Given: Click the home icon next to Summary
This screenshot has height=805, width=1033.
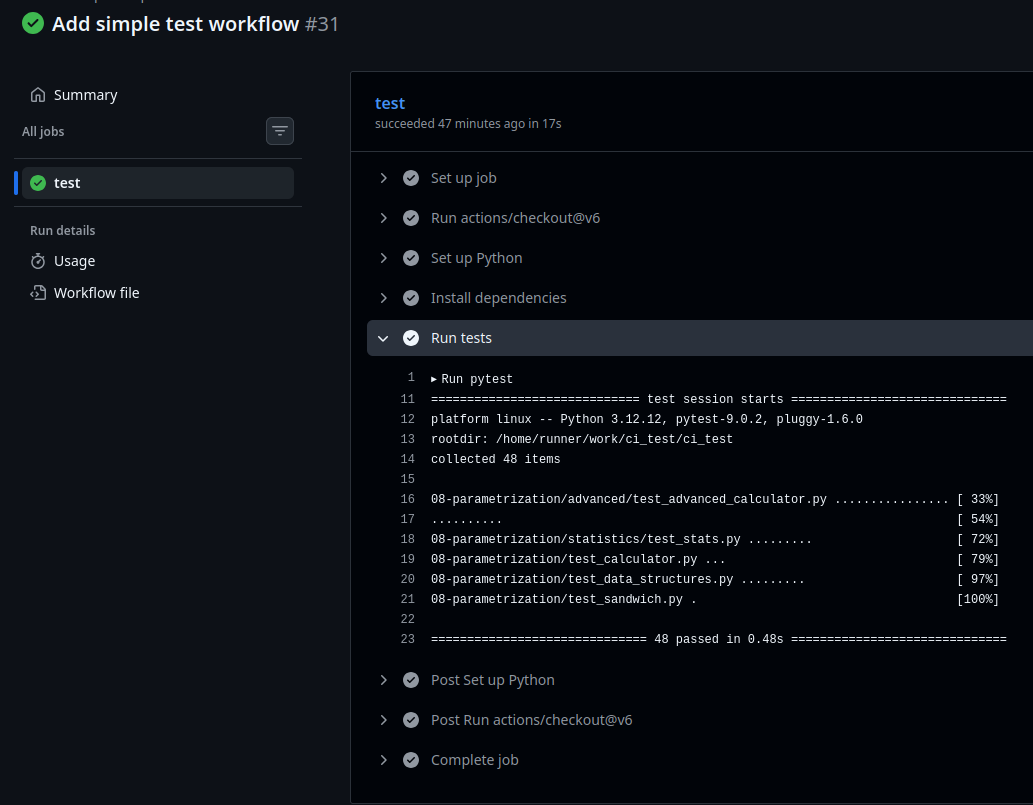Looking at the screenshot, I should pyautogui.click(x=37, y=94).
